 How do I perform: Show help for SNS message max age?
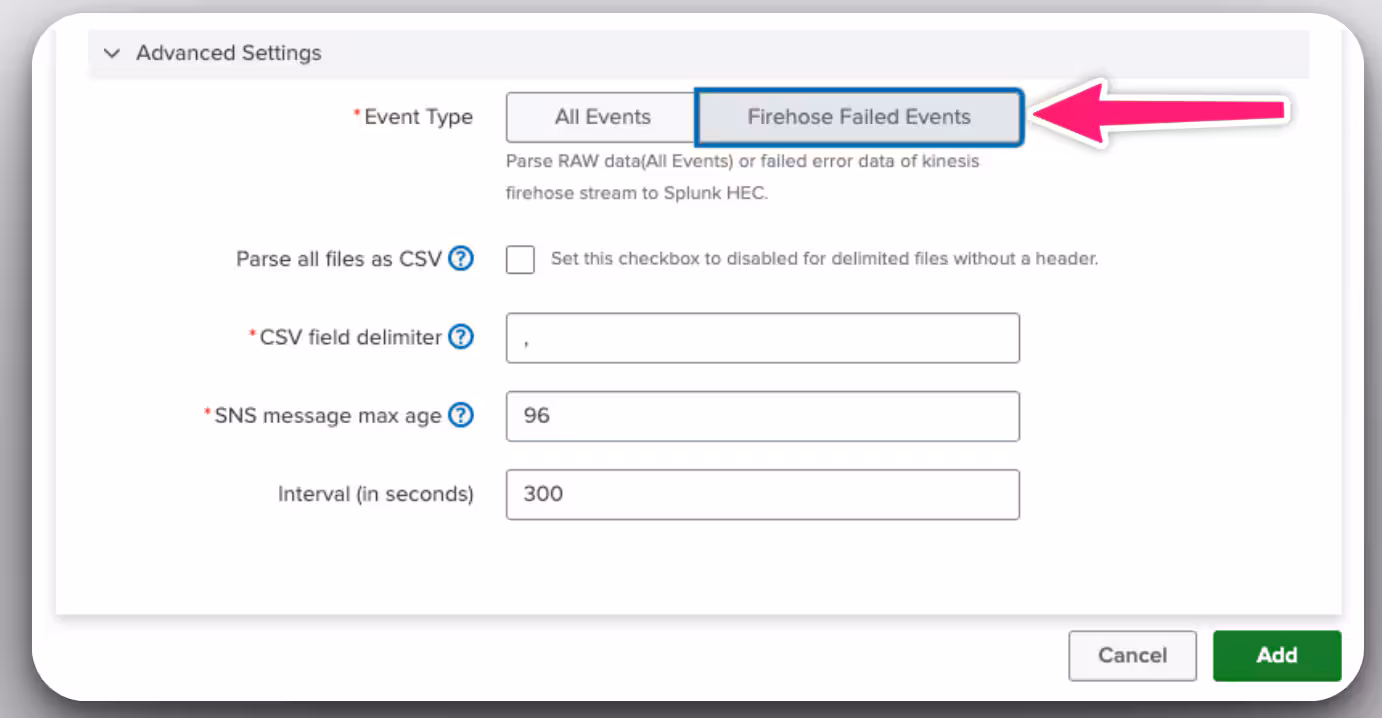pos(460,416)
